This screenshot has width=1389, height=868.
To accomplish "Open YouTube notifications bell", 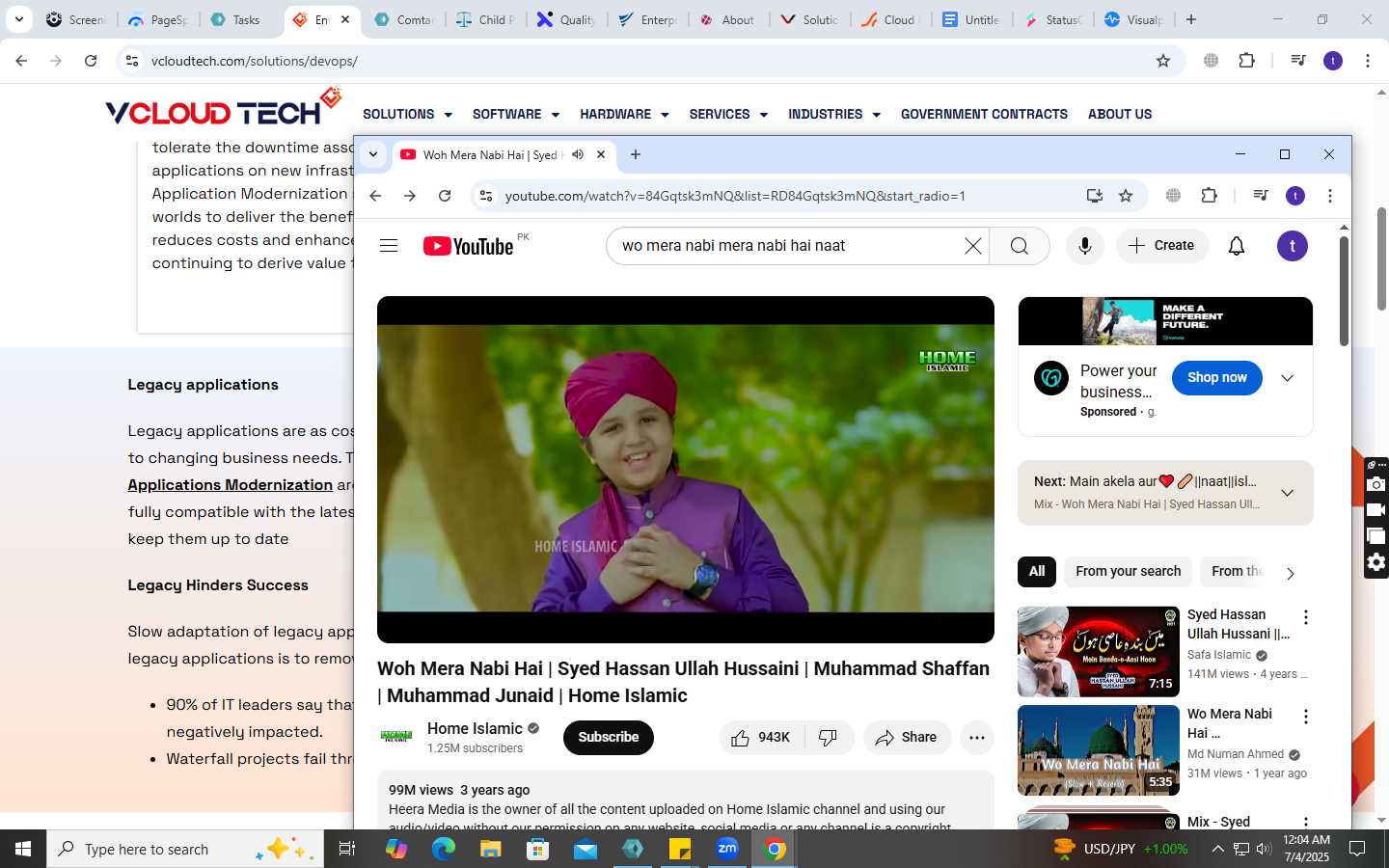I will click(x=1237, y=246).
